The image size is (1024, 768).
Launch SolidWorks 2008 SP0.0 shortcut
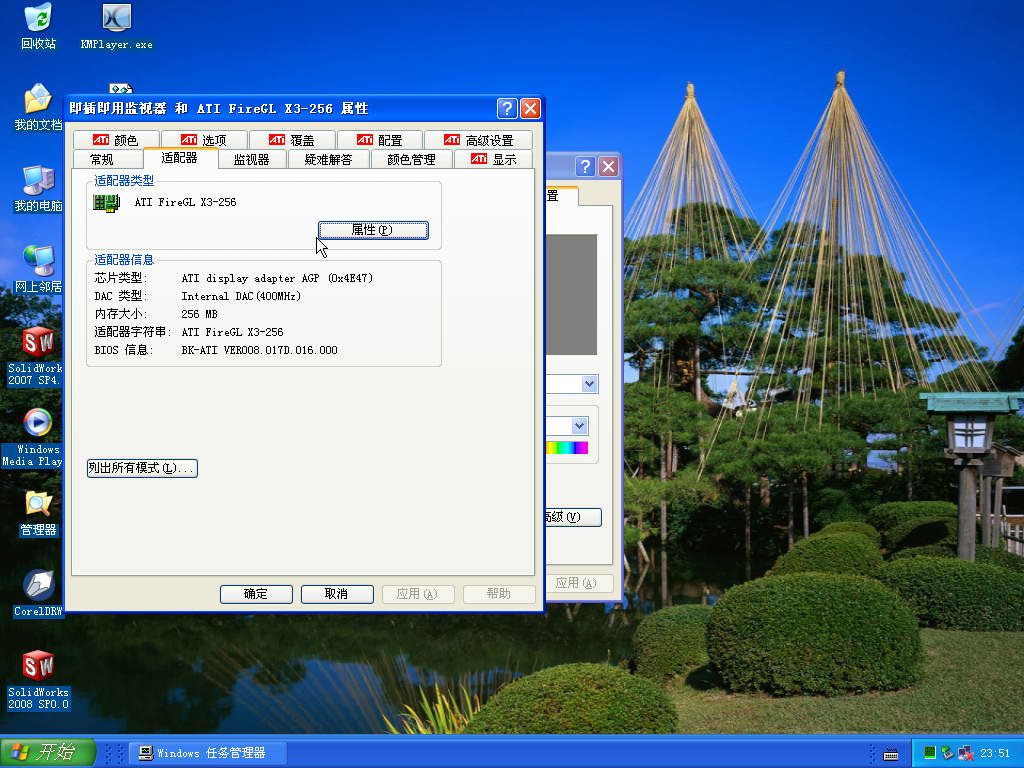coord(38,680)
